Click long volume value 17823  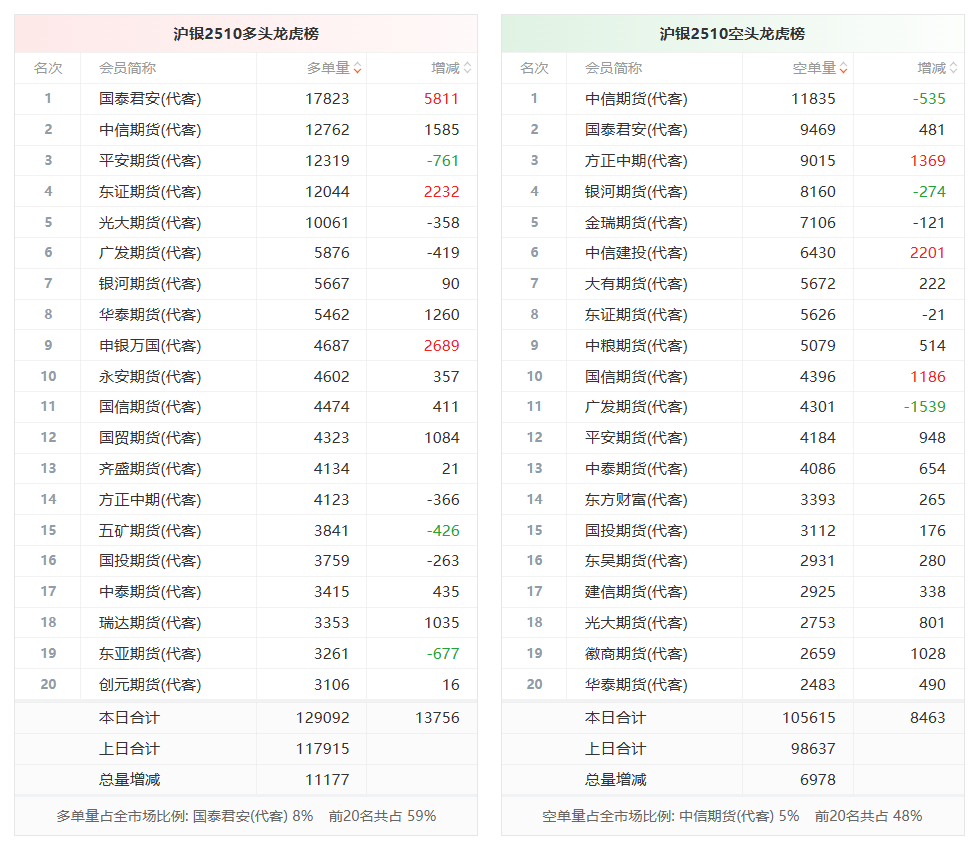pos(327,99)
